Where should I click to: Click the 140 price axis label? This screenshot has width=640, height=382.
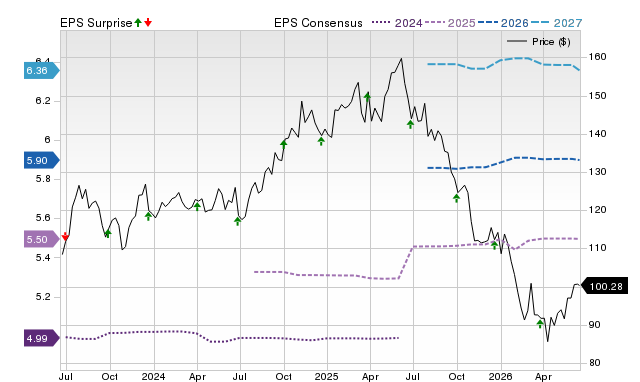coord(598,133)
